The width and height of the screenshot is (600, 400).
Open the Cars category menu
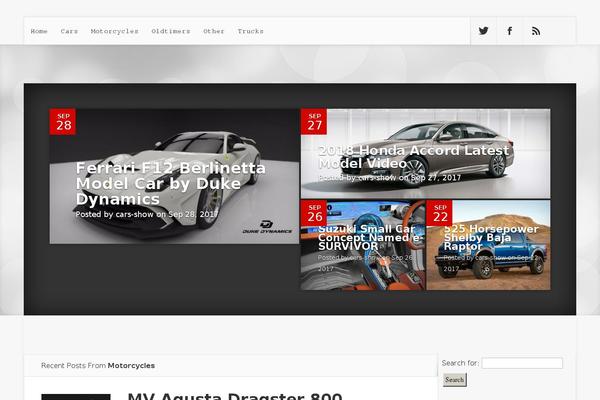click(x=69, y=31)
